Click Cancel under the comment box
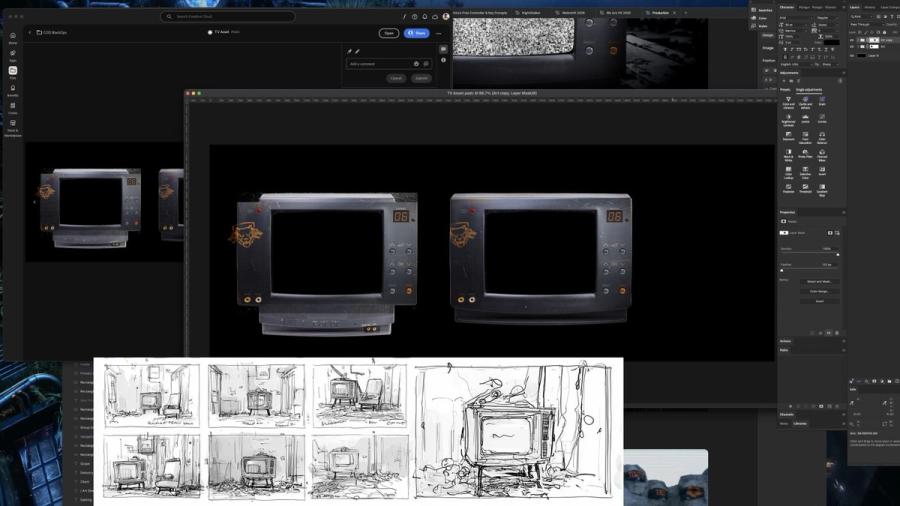 (396, 78)
